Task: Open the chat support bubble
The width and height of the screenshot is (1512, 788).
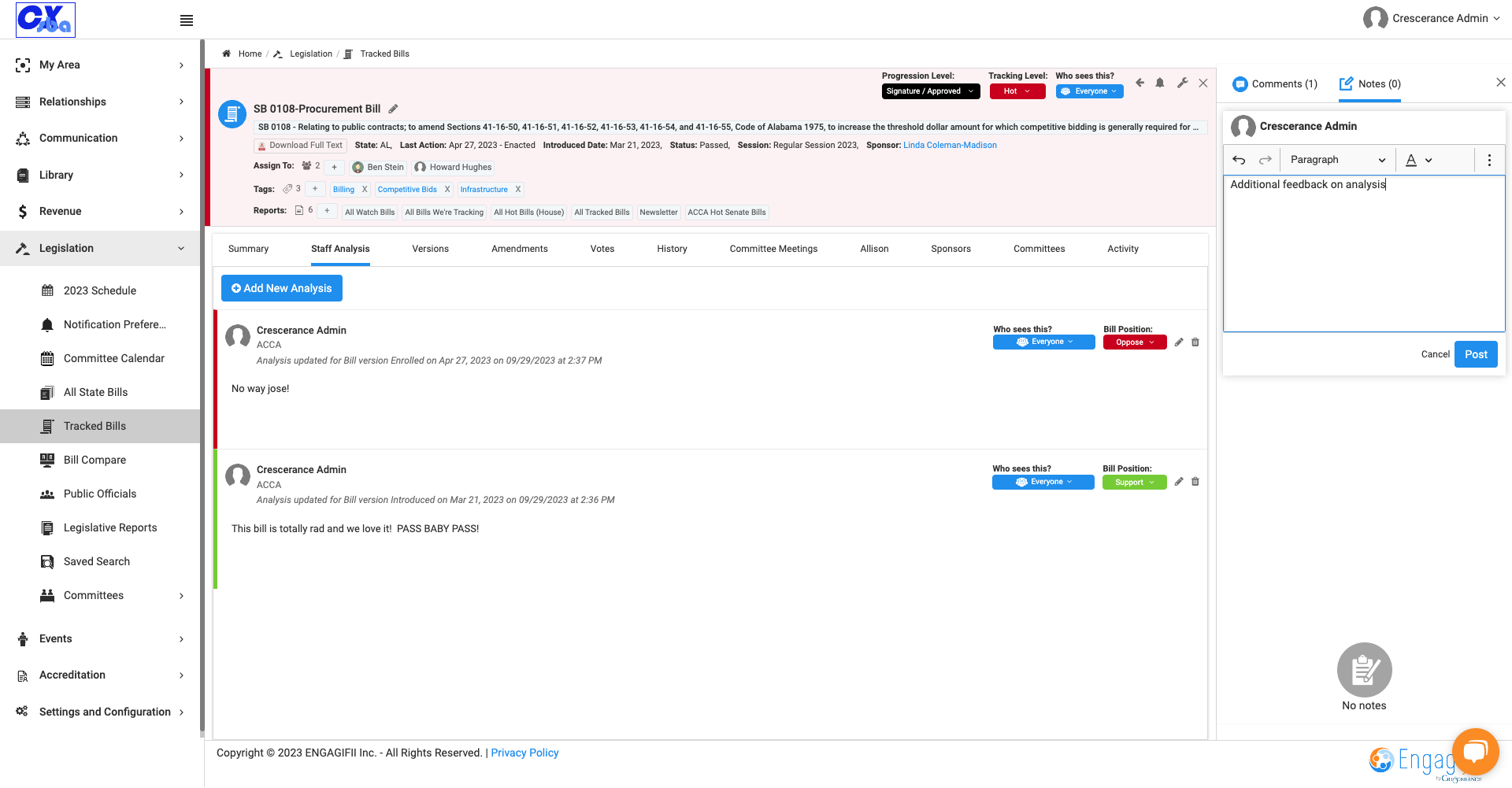Action: [1475, 752]
